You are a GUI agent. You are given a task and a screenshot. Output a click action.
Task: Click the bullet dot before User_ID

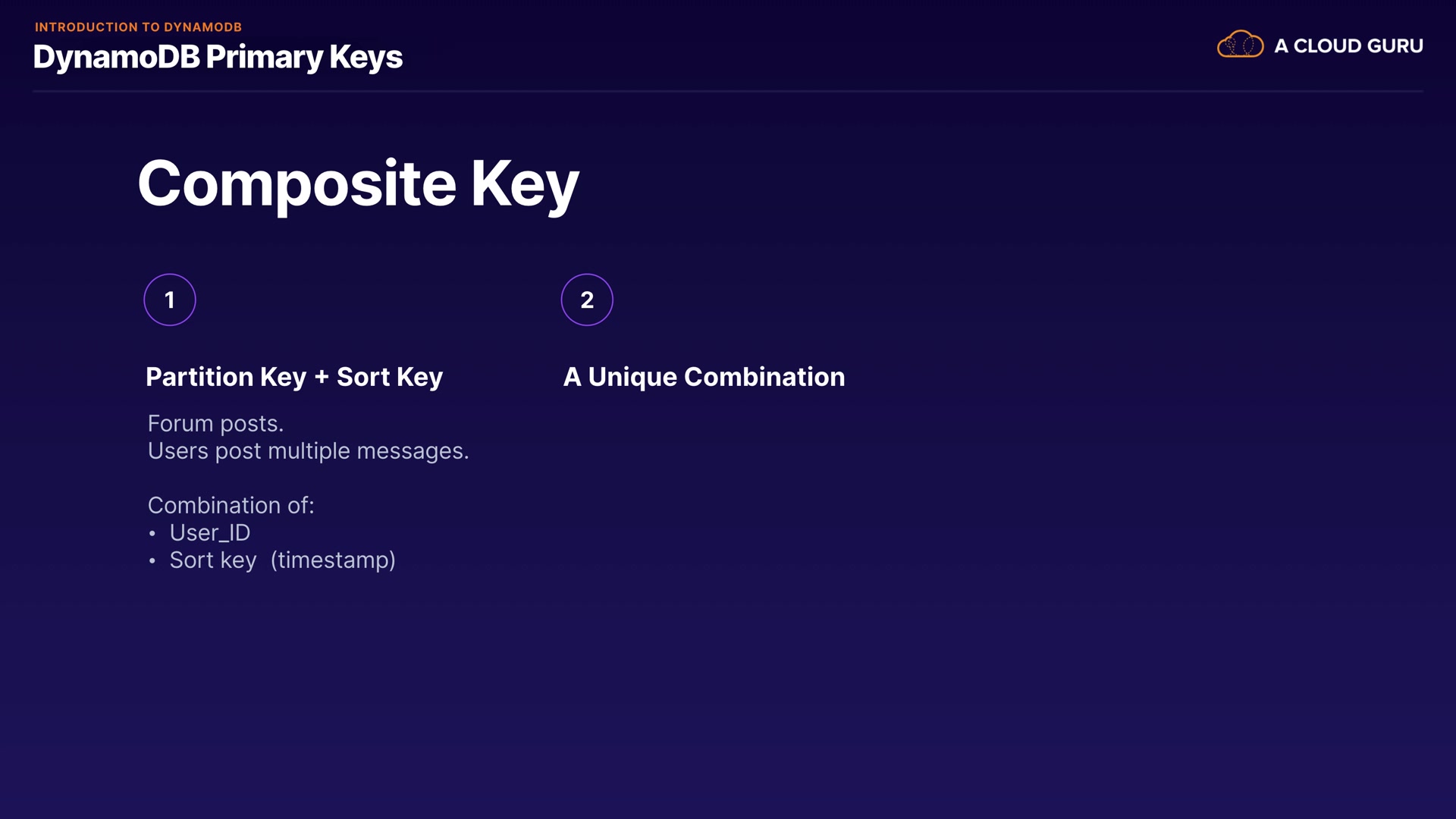tap(152, 534)
